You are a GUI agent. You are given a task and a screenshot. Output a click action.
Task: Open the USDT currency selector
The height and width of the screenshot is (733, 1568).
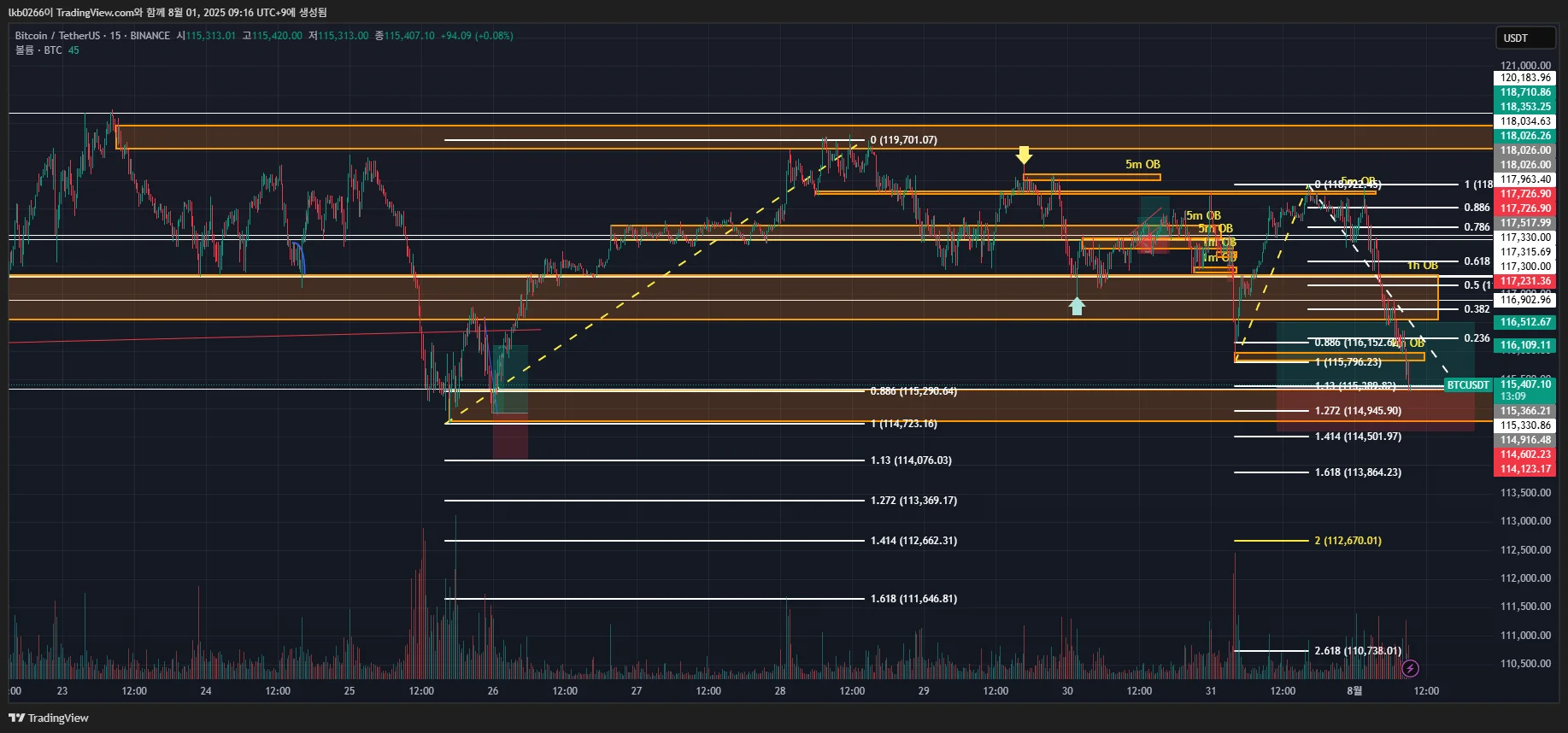click(1525, 38)
